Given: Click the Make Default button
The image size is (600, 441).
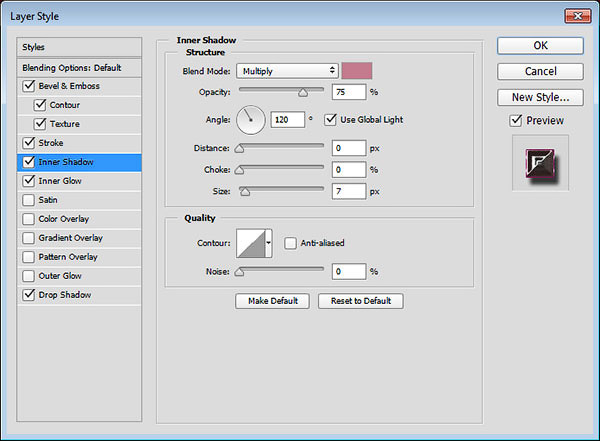Looking at the screenshot, I should point(272,301).
